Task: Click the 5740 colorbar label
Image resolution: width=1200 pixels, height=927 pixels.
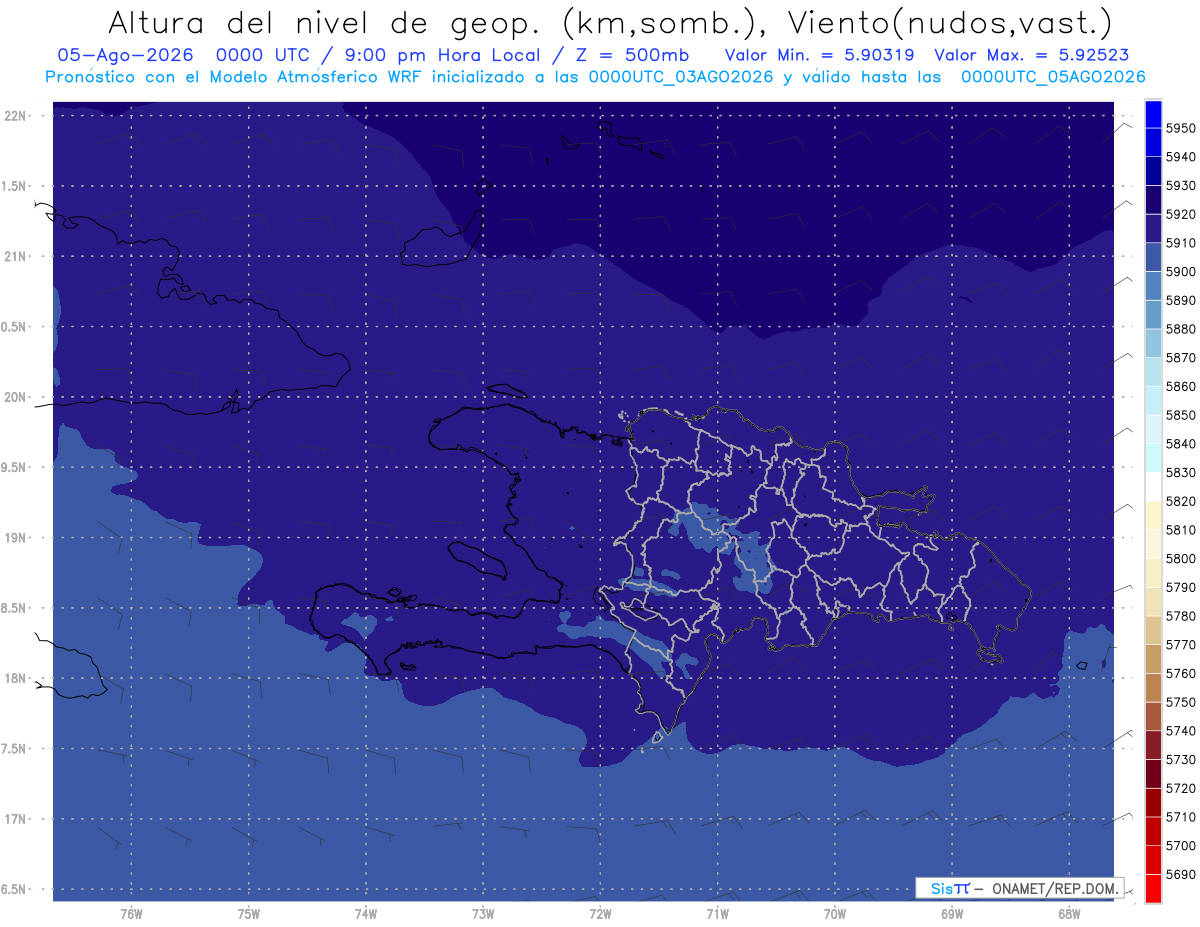Action: (x=1181, y=731)
